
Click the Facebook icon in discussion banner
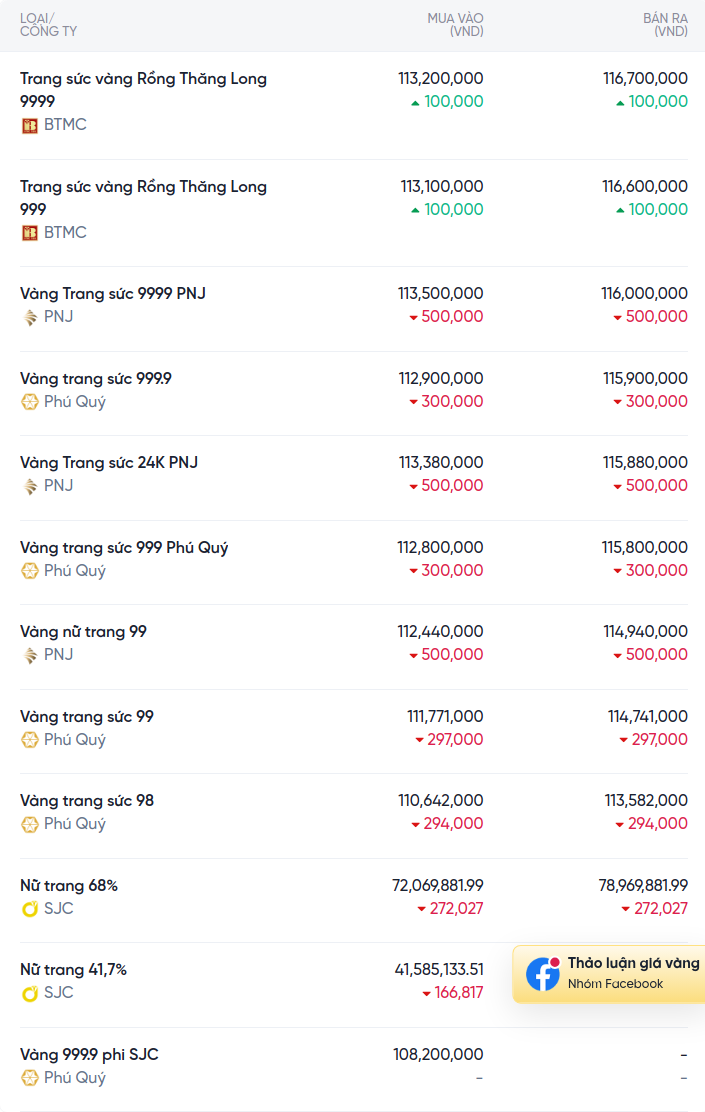543,974
